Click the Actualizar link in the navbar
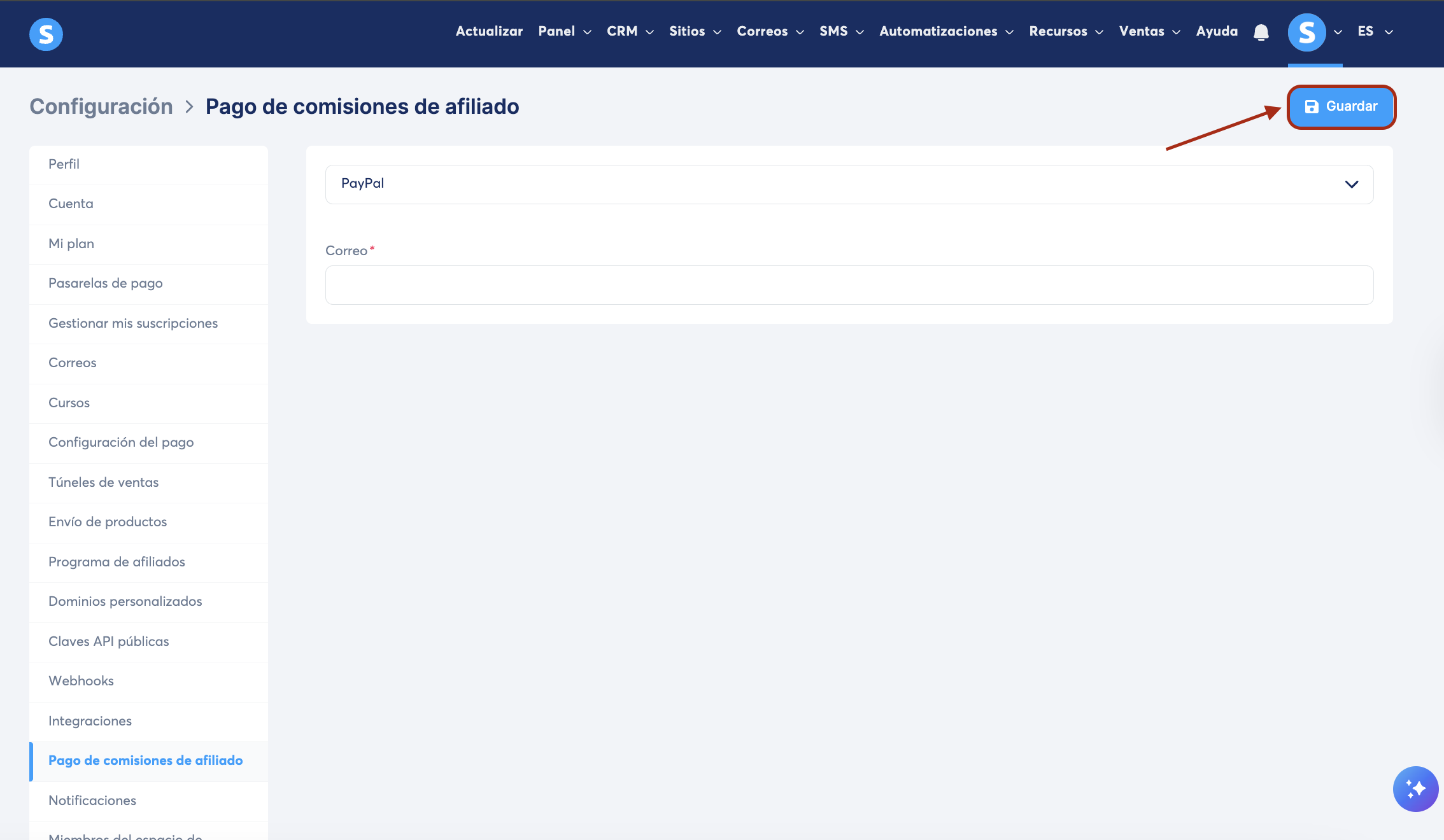The image size is (1444, 840). click(489, 31)
